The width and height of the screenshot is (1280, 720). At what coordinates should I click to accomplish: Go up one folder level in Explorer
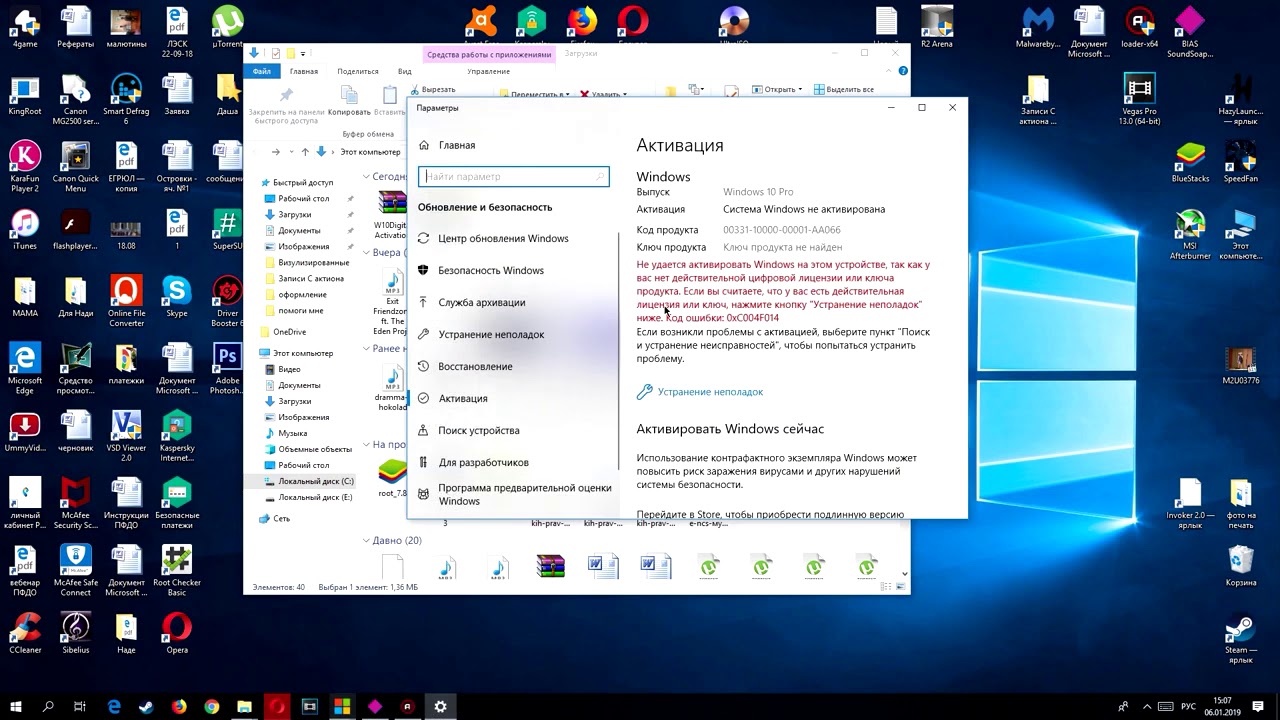tap(305, 152)
